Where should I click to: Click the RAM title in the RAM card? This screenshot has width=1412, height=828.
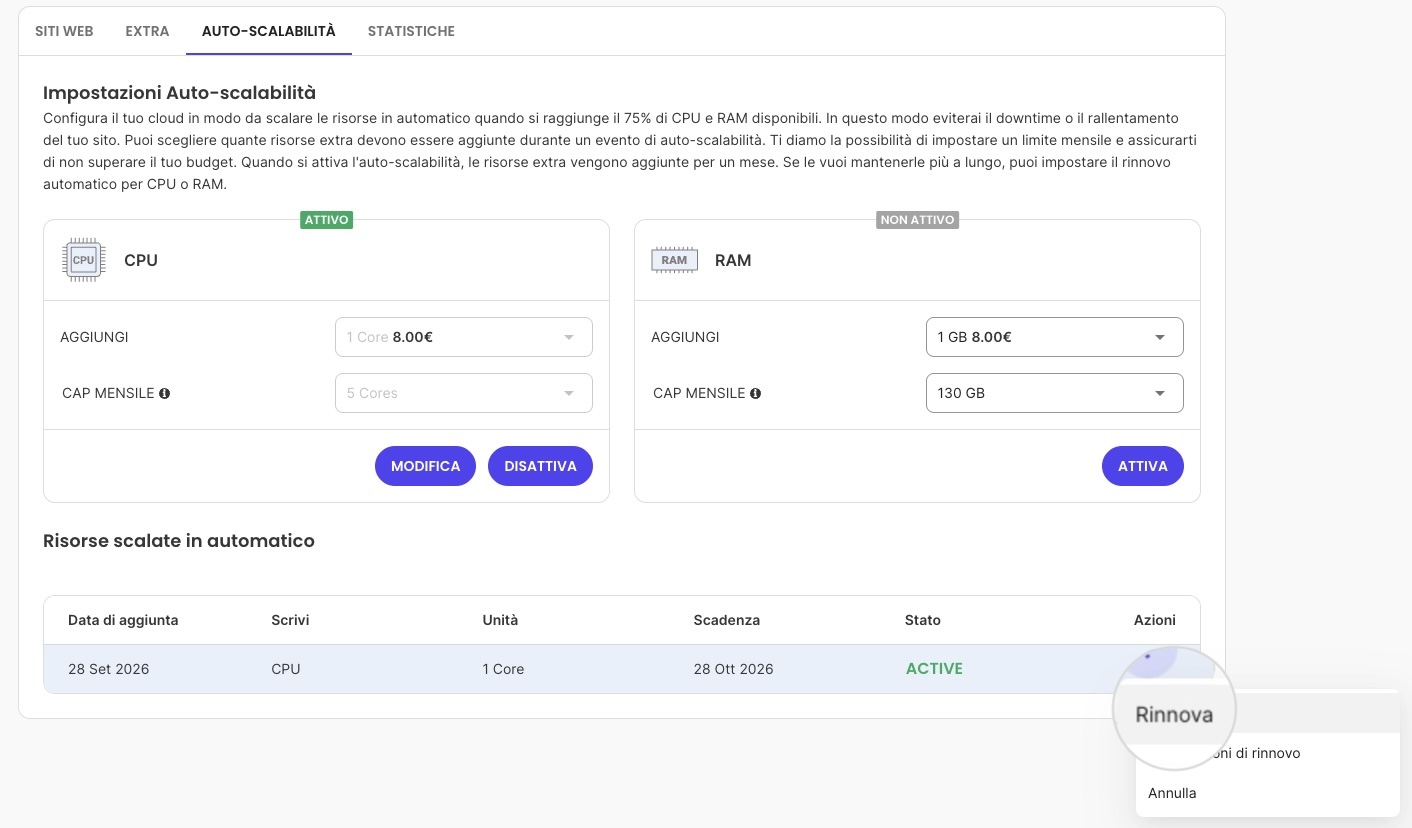(733, 260)
